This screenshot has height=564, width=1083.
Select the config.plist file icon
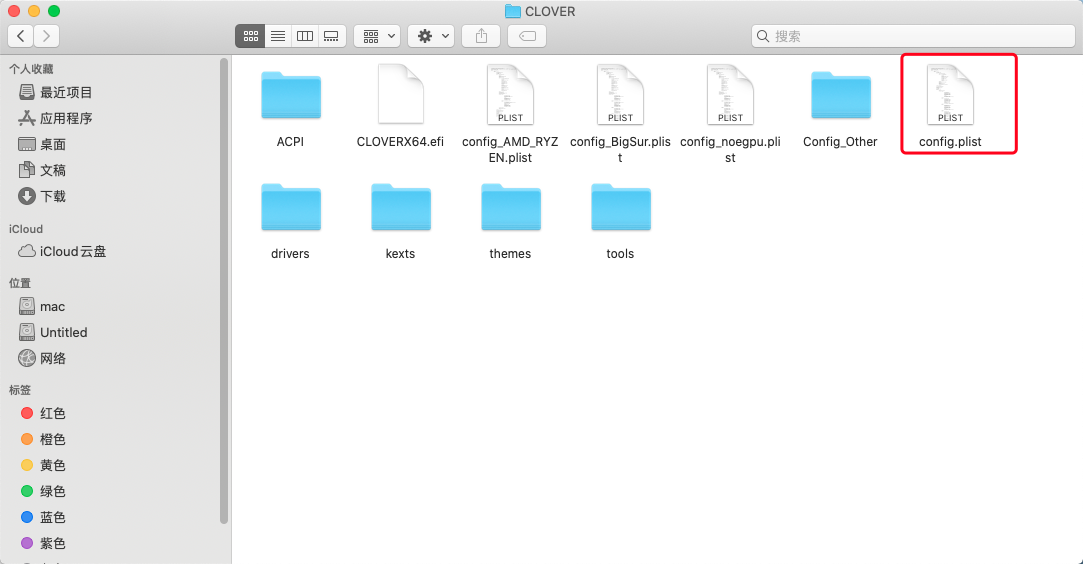click(950, 95)
